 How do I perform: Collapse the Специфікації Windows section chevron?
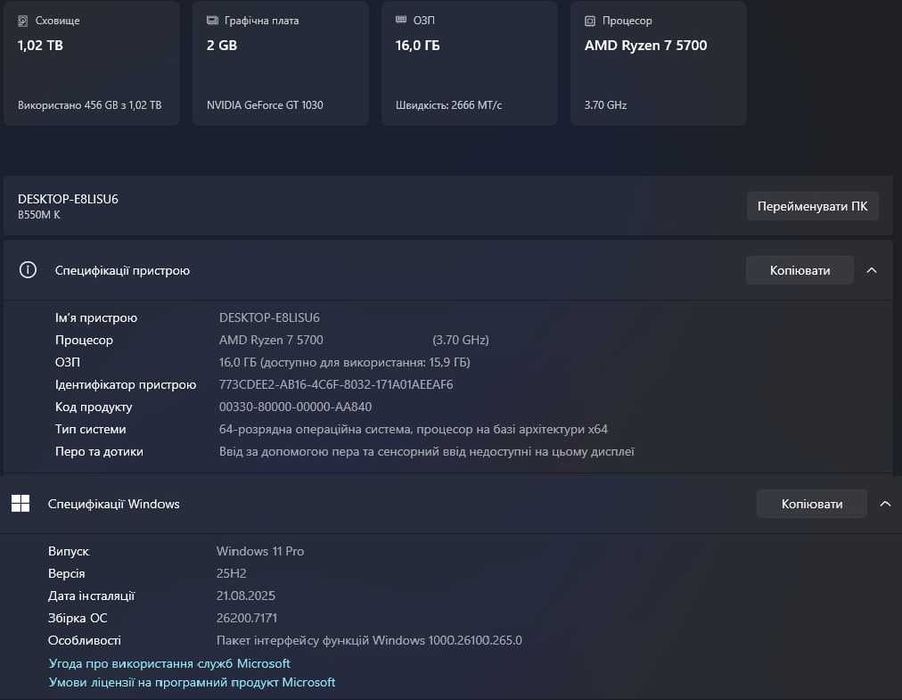coord(885,504)
